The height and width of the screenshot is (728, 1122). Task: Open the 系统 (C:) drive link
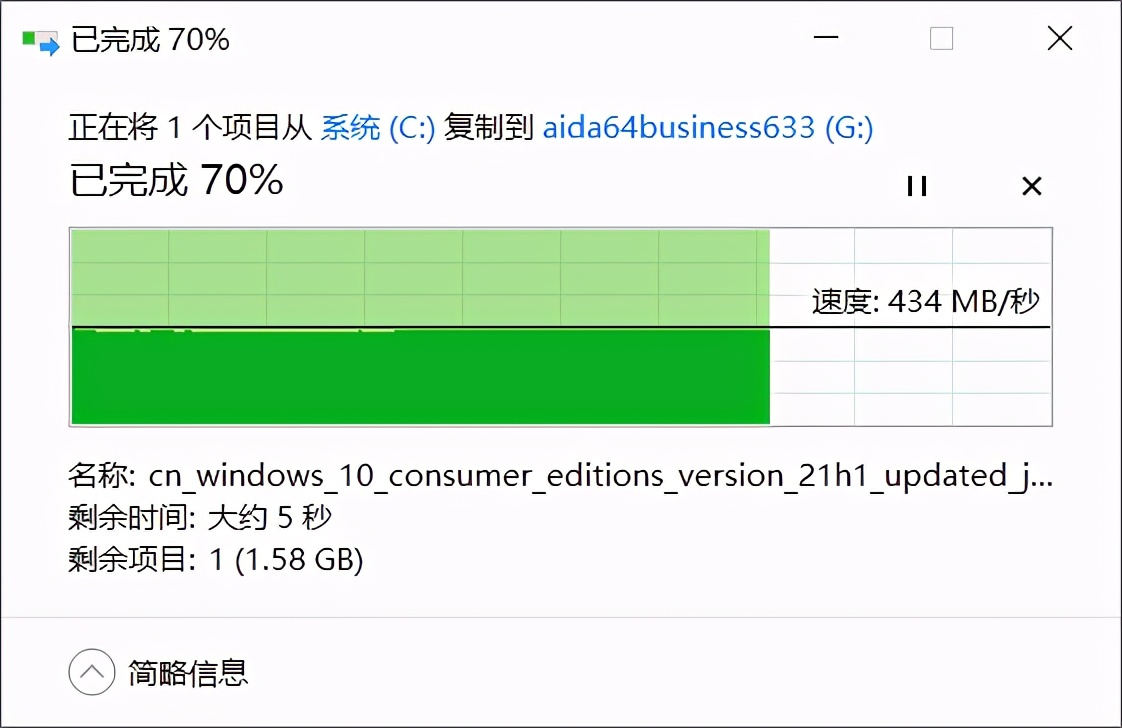[377, 127]
